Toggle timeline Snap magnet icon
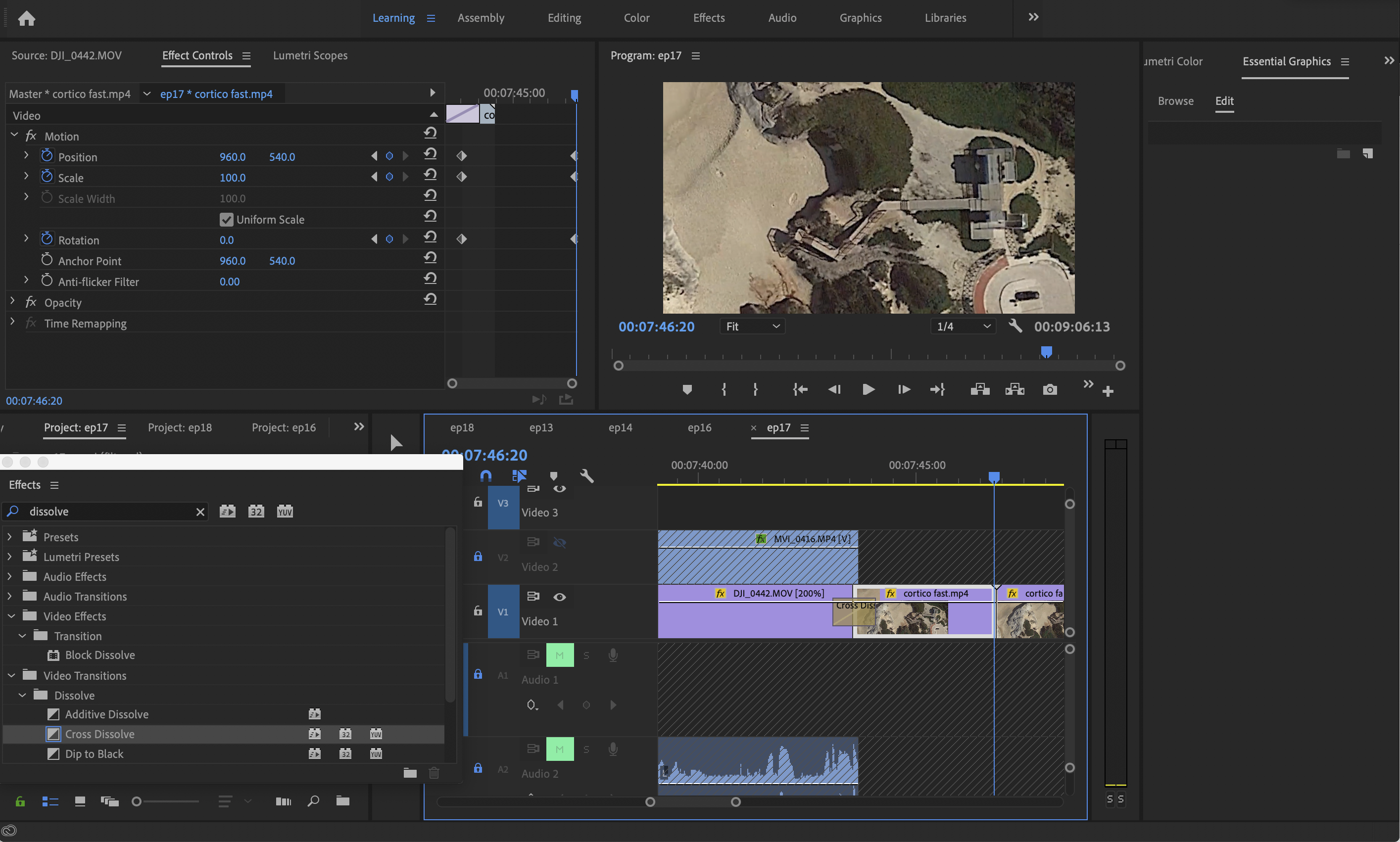1400x842 pixels. (x=486, y=476)
